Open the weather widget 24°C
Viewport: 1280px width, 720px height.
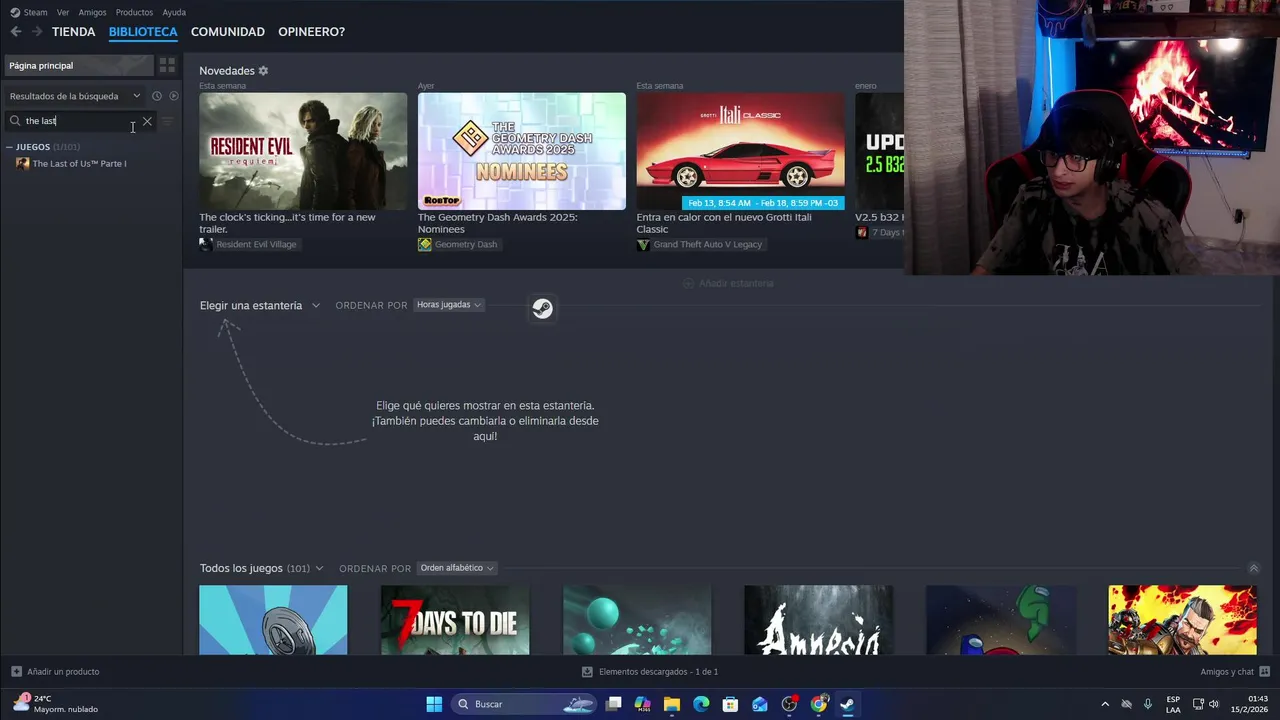coord(56,704)
